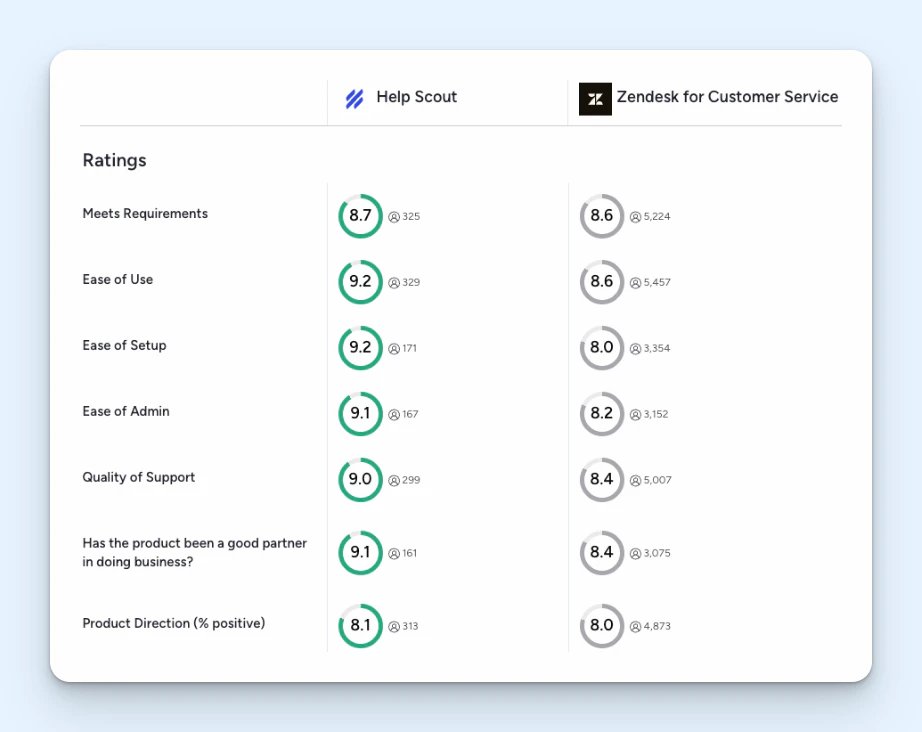Click reviewer icon beside 167 count
Screen dimensions: 922x732
[x=394, y=415]
